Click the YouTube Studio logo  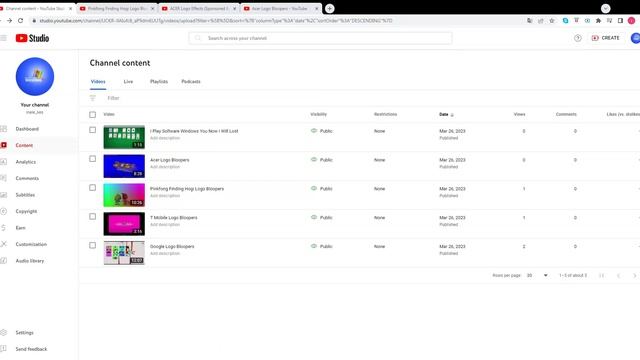click(x=32, y=38)
